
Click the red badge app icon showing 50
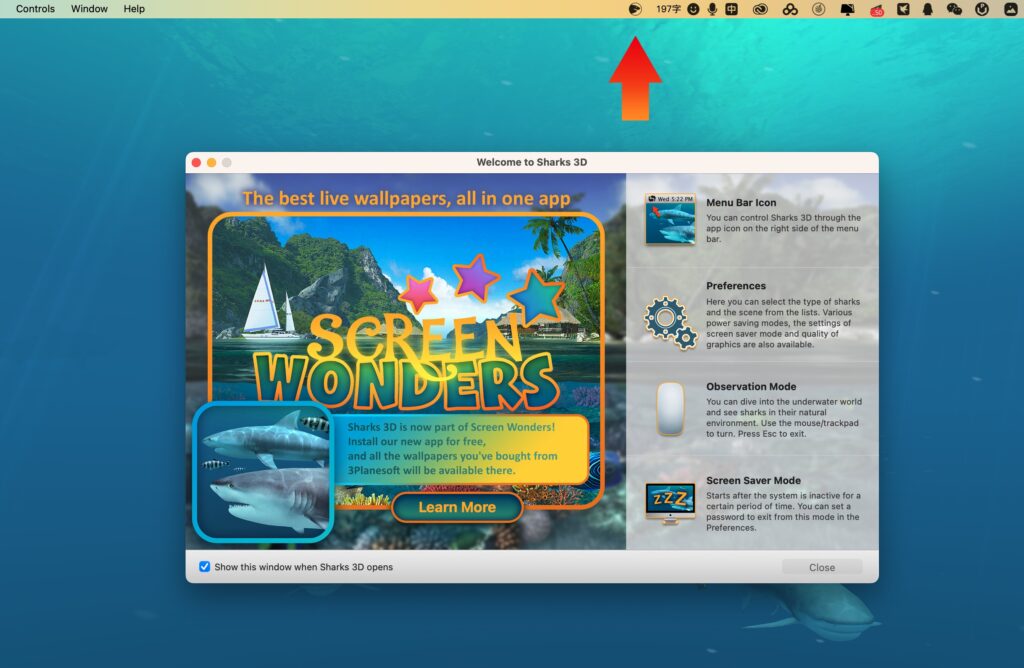point(878,9)
